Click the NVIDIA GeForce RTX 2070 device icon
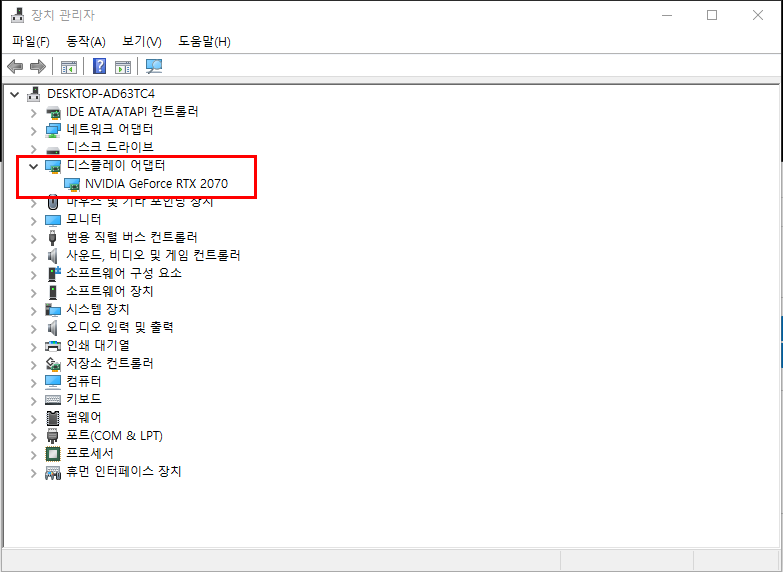Image resolution: width=783 pixels, height=572 pixels. tap(72, 184)
